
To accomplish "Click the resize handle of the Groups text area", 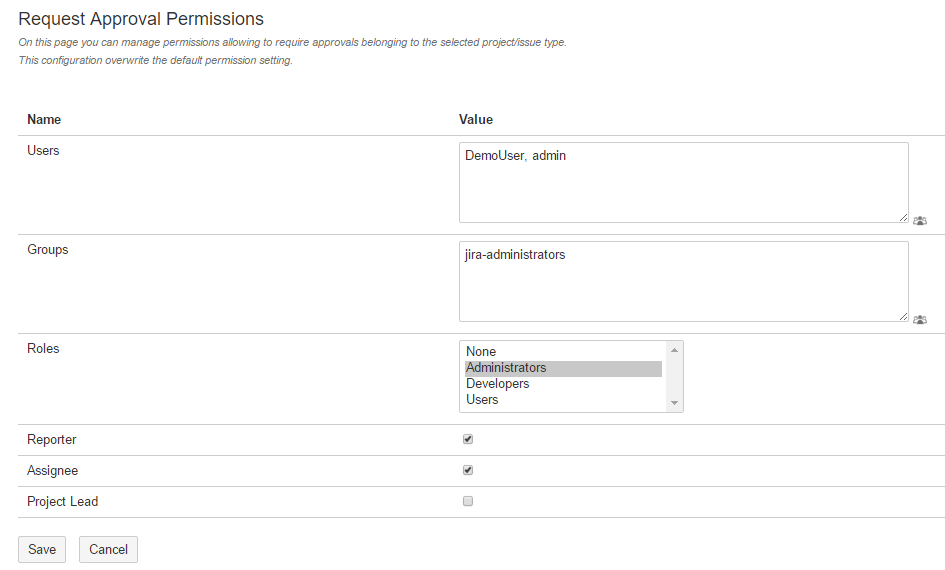I will coord(903,316).
